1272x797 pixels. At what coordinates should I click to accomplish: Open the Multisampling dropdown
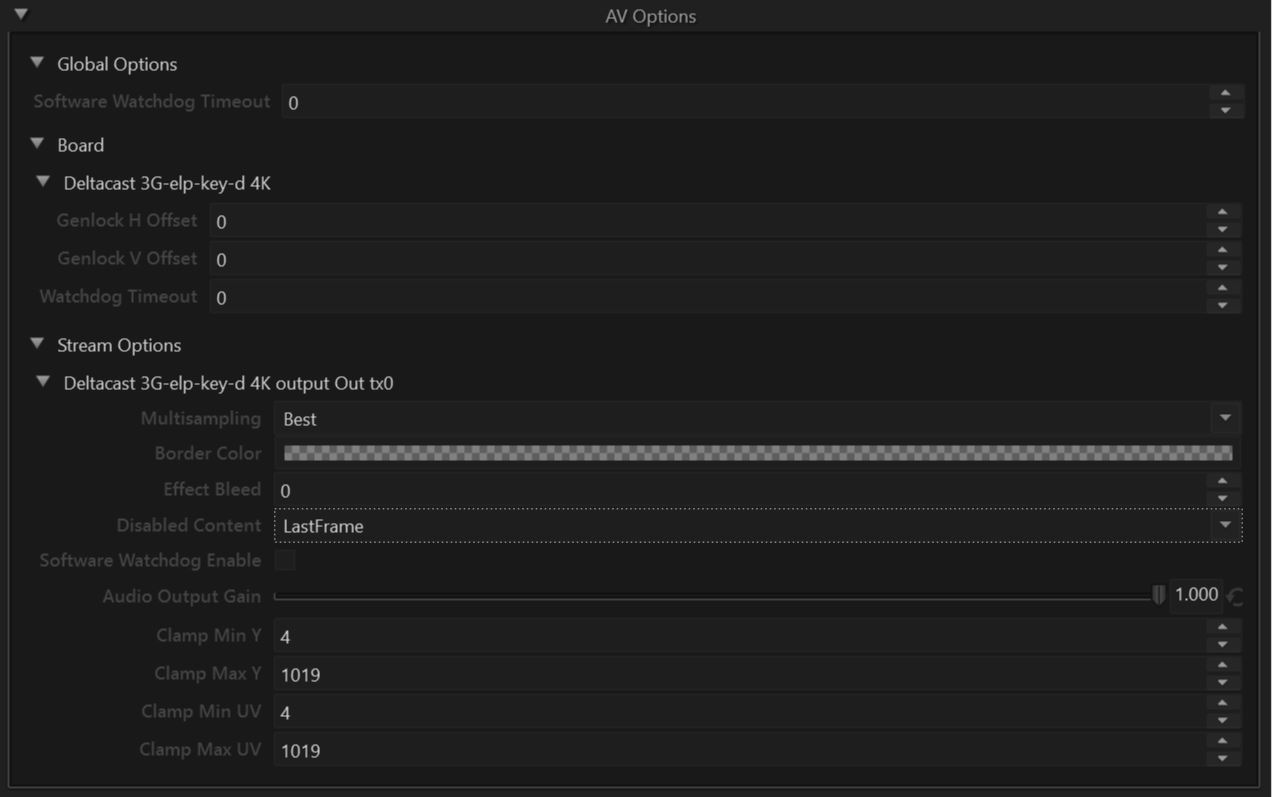click(x=1225, y=418)
